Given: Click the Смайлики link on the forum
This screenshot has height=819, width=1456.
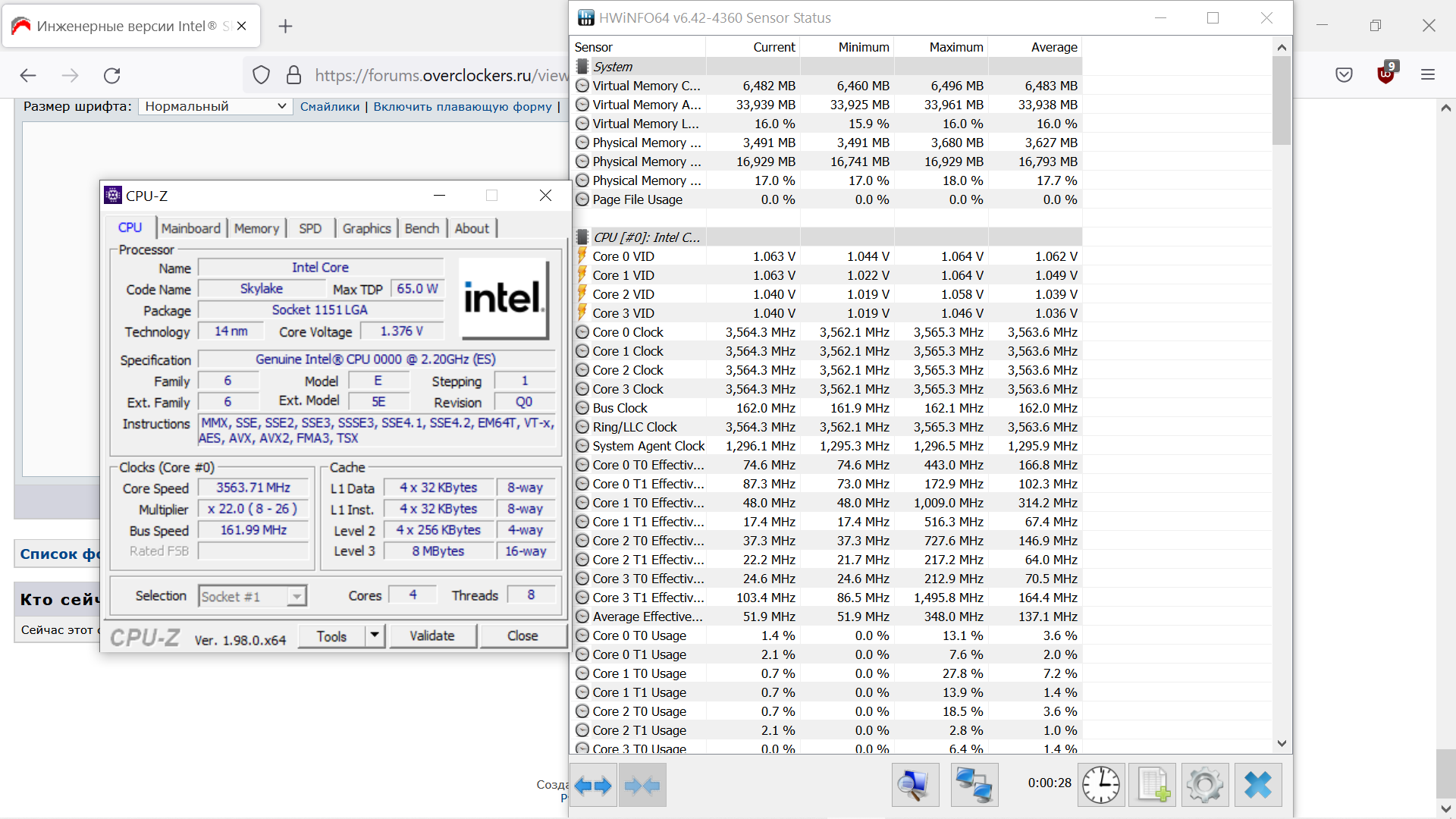Looking at the screenshot, I should point(329,106).
